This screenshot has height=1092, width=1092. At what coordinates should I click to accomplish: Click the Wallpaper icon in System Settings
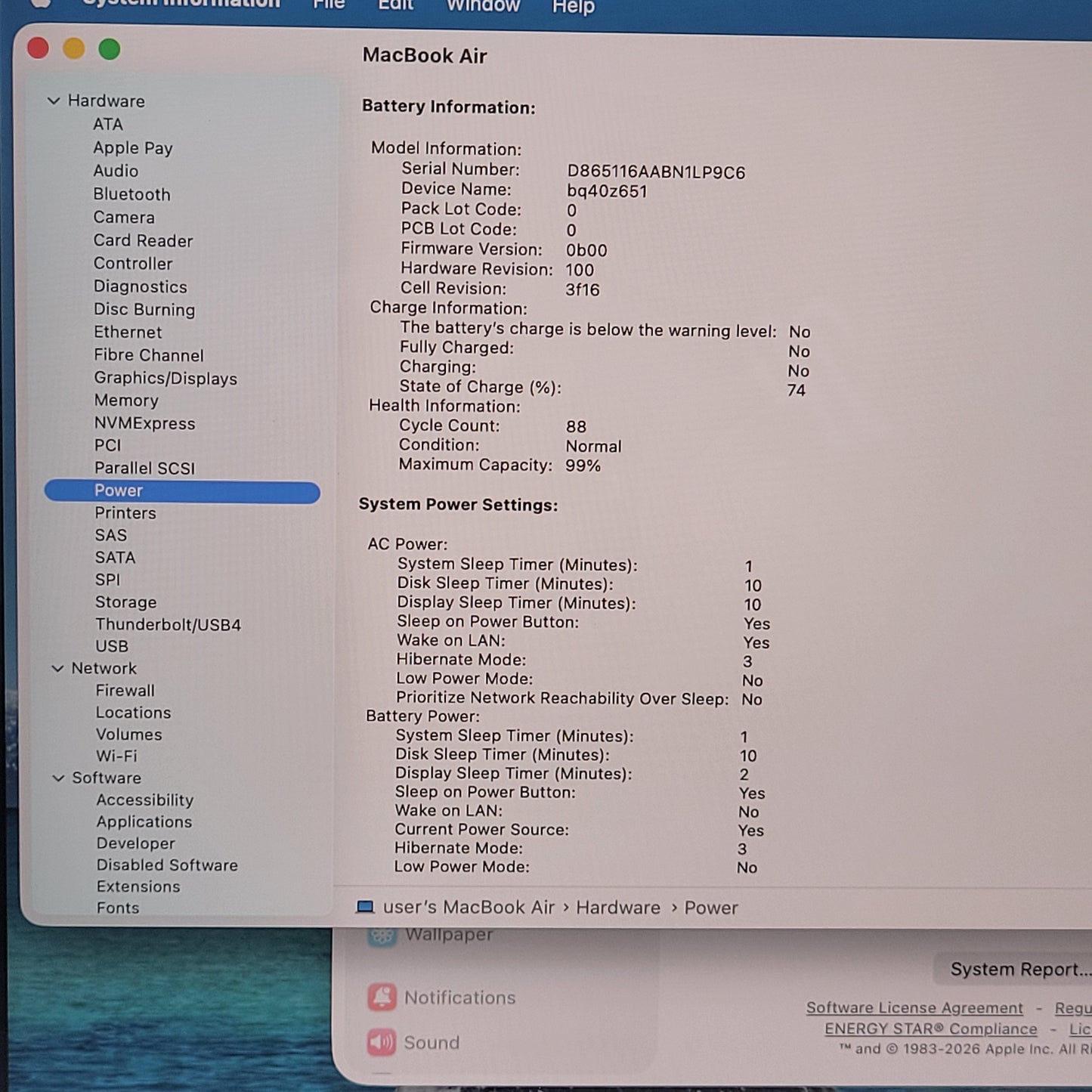click(382, 936)
